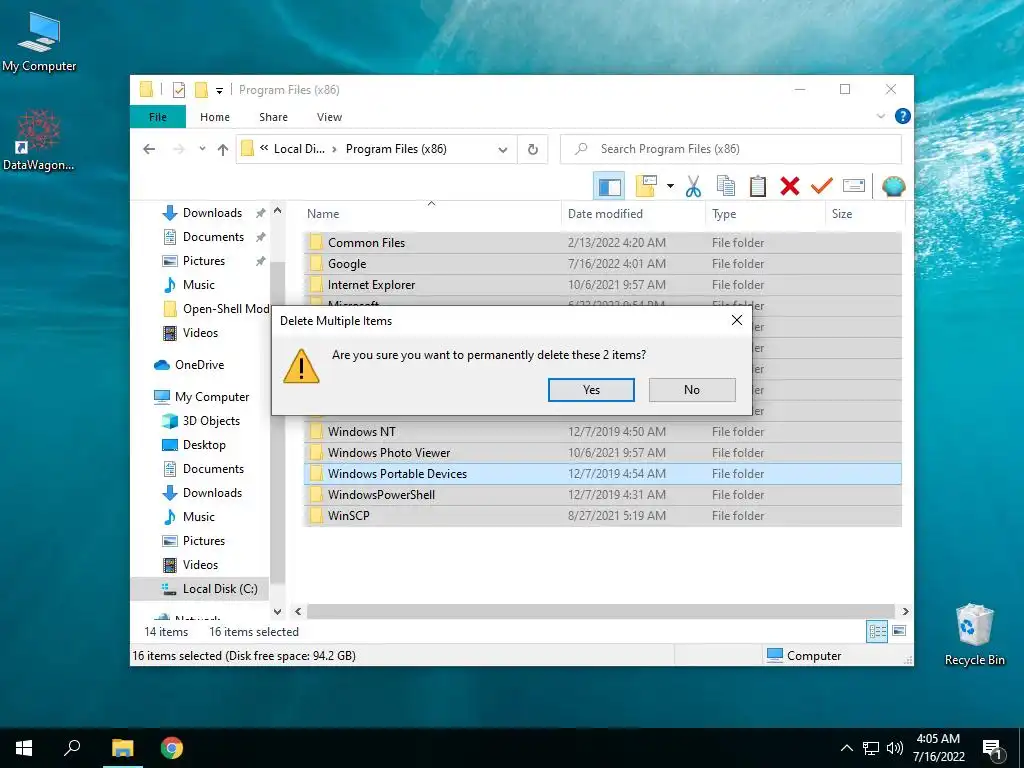
Task: Select the Windows Portable Devices folder
Action: click(x=603, y=473)
